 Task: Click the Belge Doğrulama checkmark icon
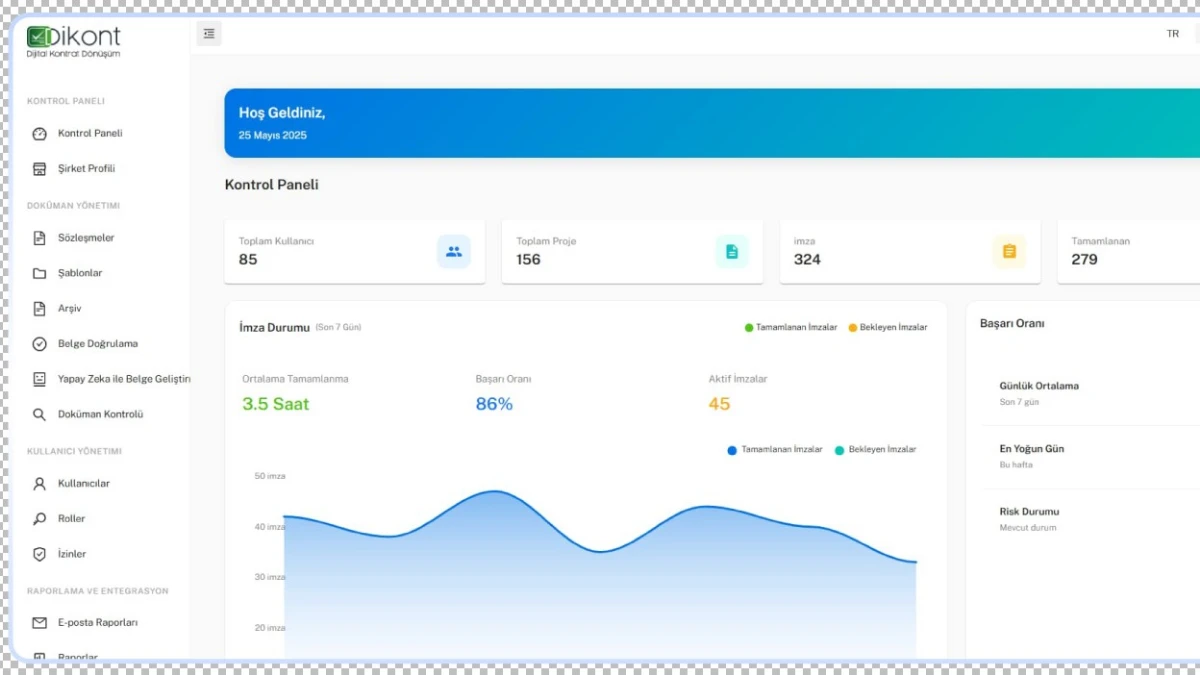click(x=40, y=344)
